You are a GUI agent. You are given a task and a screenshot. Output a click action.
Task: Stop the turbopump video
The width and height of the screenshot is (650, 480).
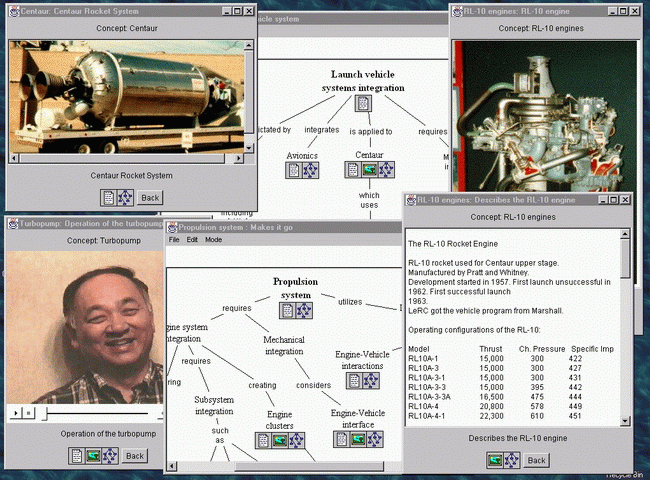click(28, 413)
